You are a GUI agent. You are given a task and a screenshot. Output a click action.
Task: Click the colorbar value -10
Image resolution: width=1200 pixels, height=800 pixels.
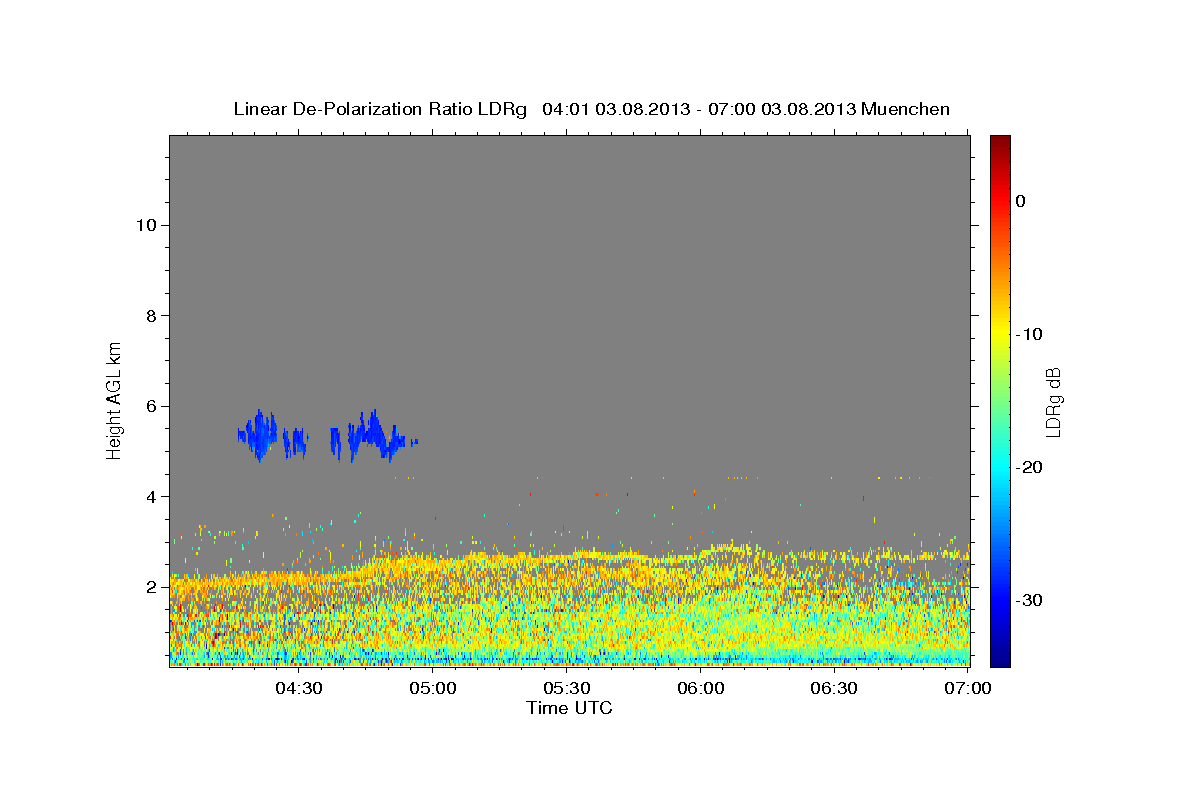click(1029, 334)
